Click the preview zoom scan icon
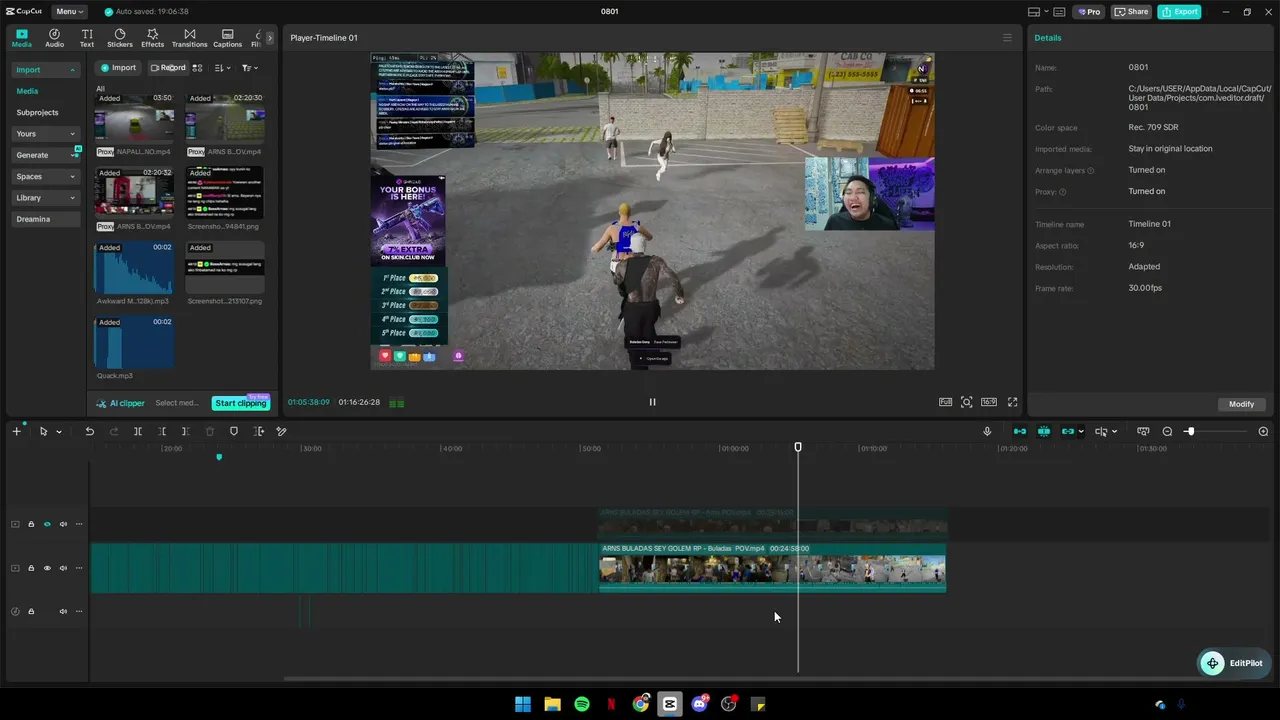1280x720 pixels. (966, 402)
